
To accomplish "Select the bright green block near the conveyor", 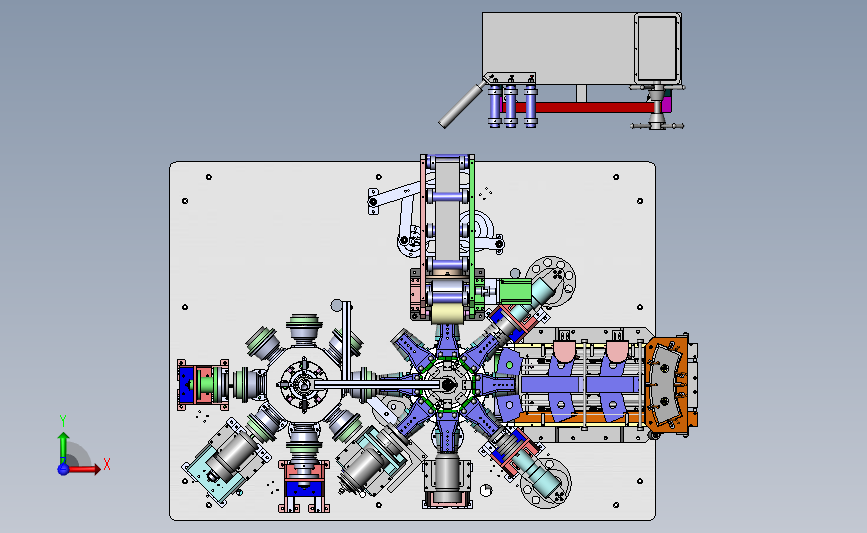I will (x=514, y=291).
